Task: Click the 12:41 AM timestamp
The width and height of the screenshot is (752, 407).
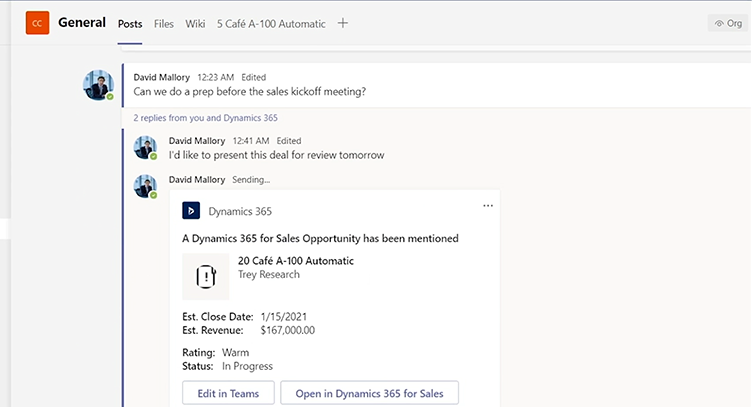Action: click(x=251, y=141)
